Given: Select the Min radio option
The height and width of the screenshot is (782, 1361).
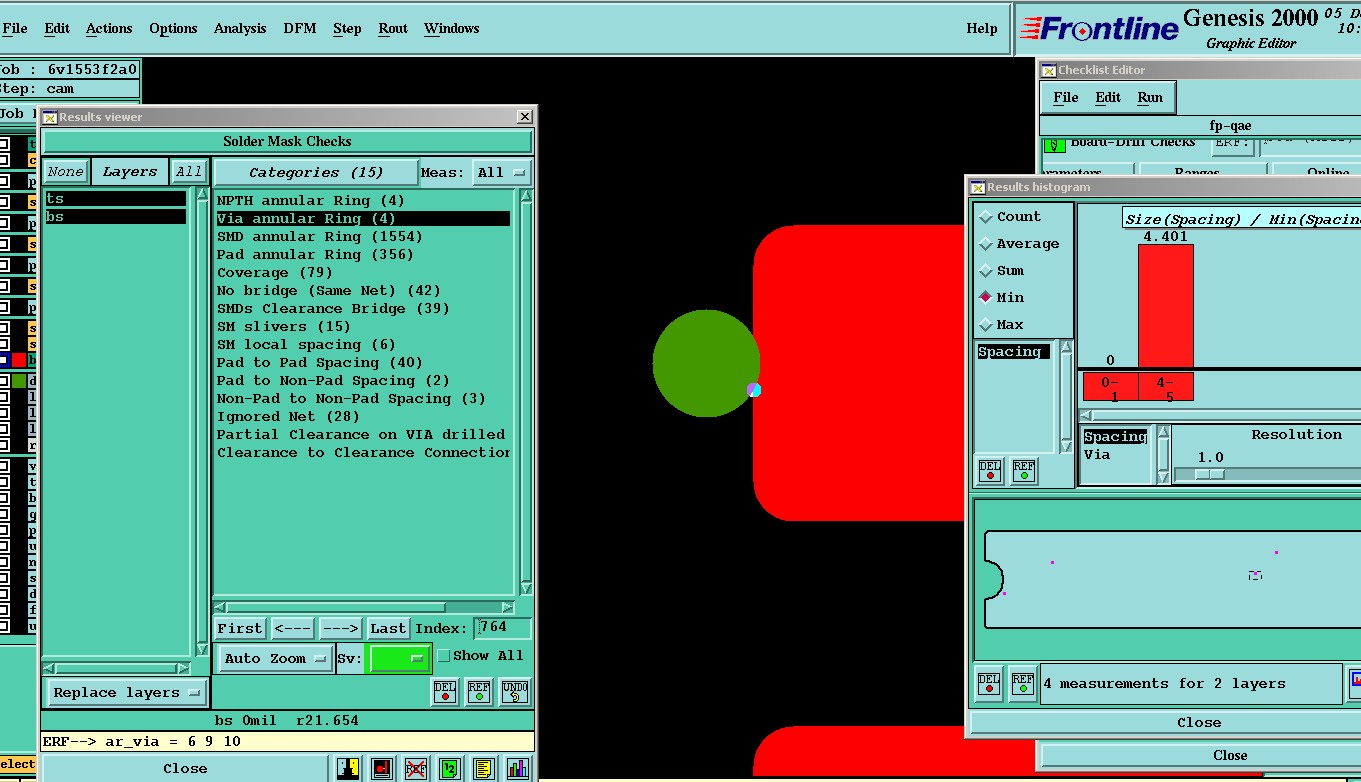Looking at the screenshot, I should 1002,297.
